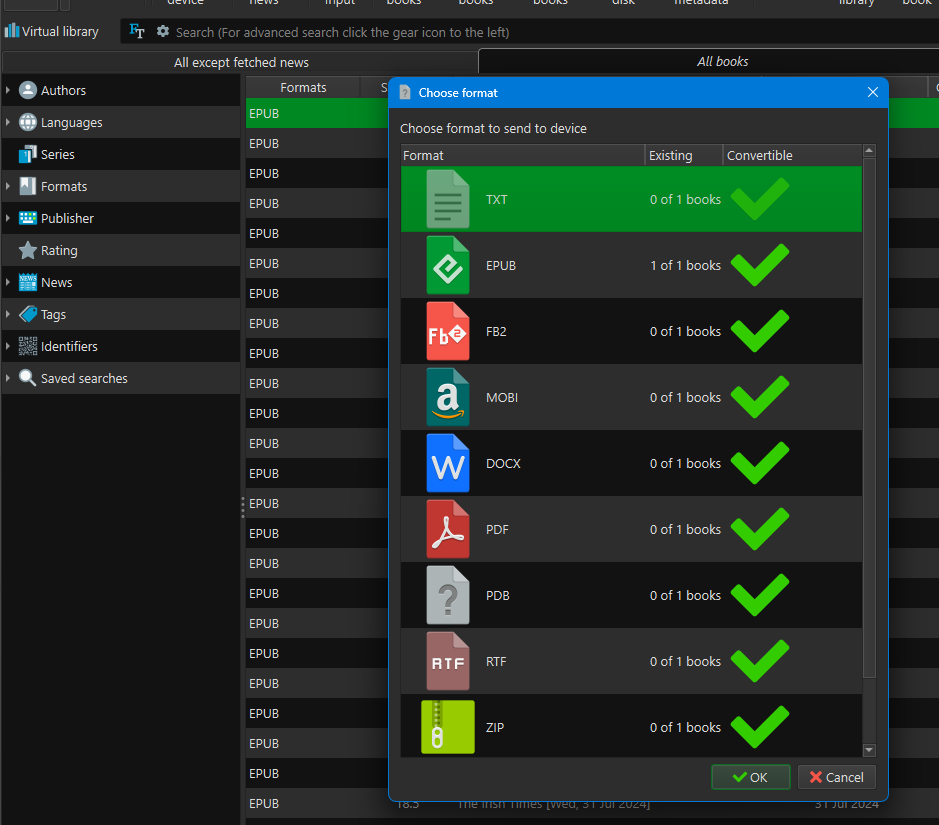This screenshot has height=825, width=939.
Task: Click '0 of 1 books' in ZIP row
Action: point(685,727)
